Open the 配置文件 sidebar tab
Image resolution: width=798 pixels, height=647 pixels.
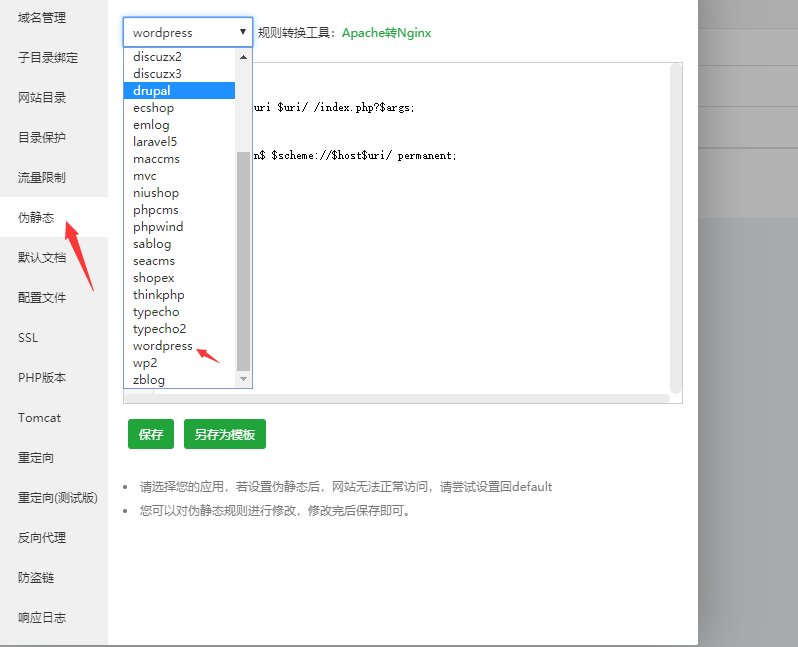(x=53, y=297)
